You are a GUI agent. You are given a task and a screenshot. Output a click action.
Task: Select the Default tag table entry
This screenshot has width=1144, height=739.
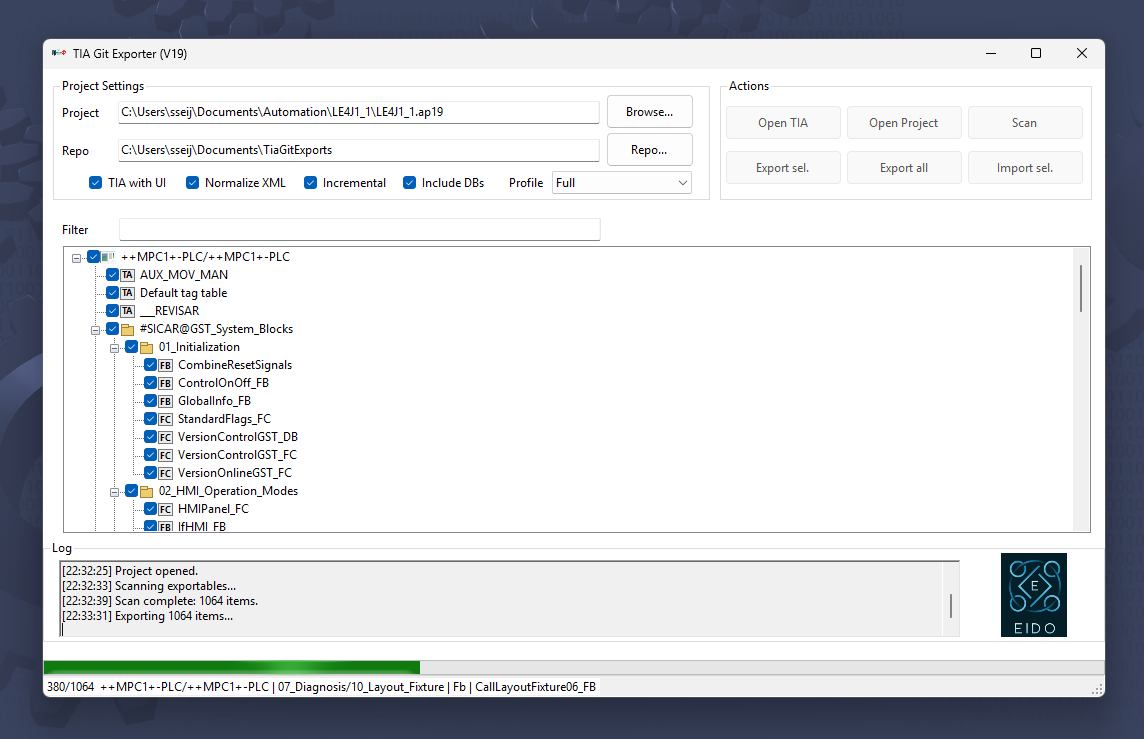183,293
